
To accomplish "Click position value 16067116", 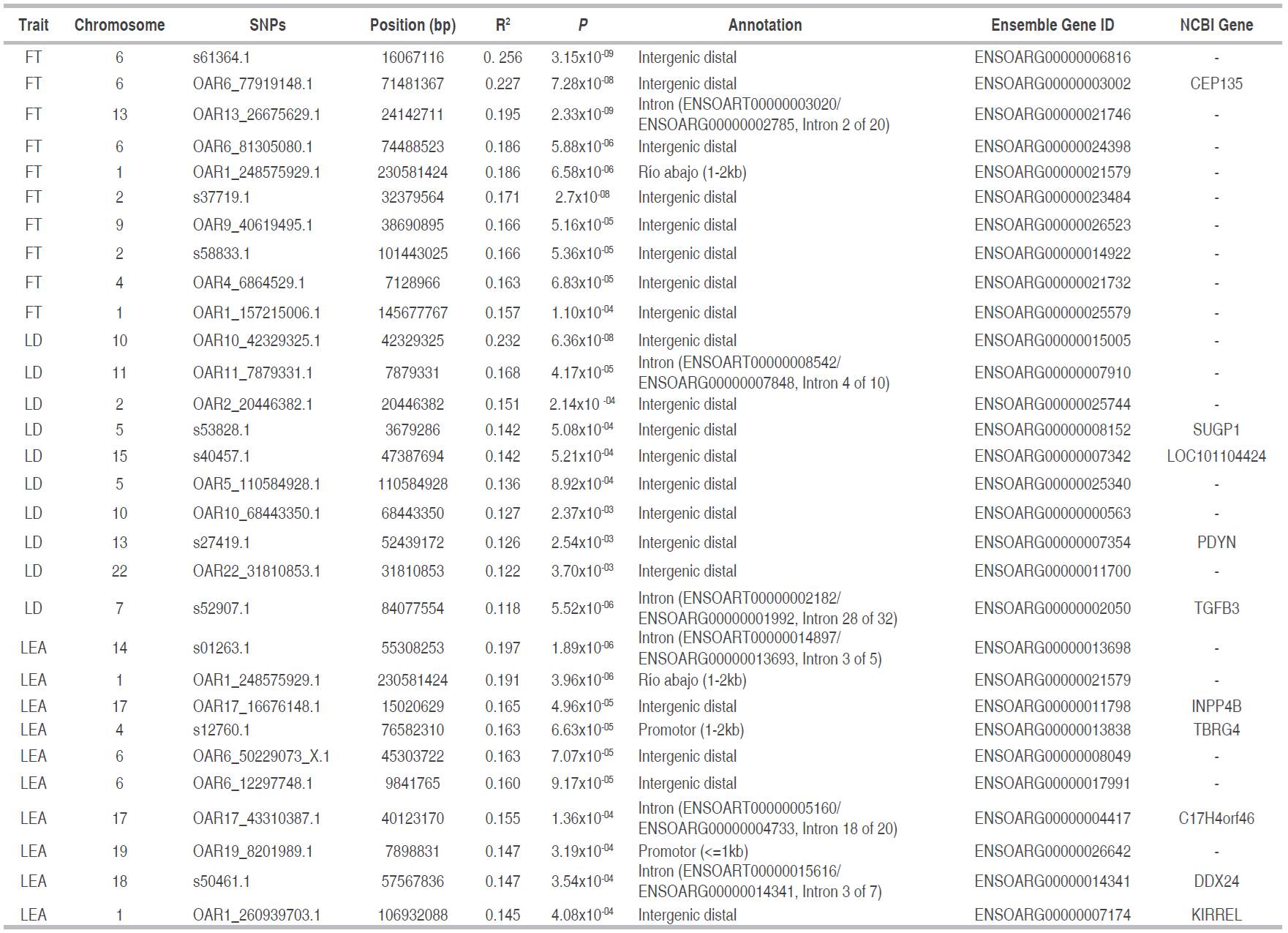I will [413, 57].
